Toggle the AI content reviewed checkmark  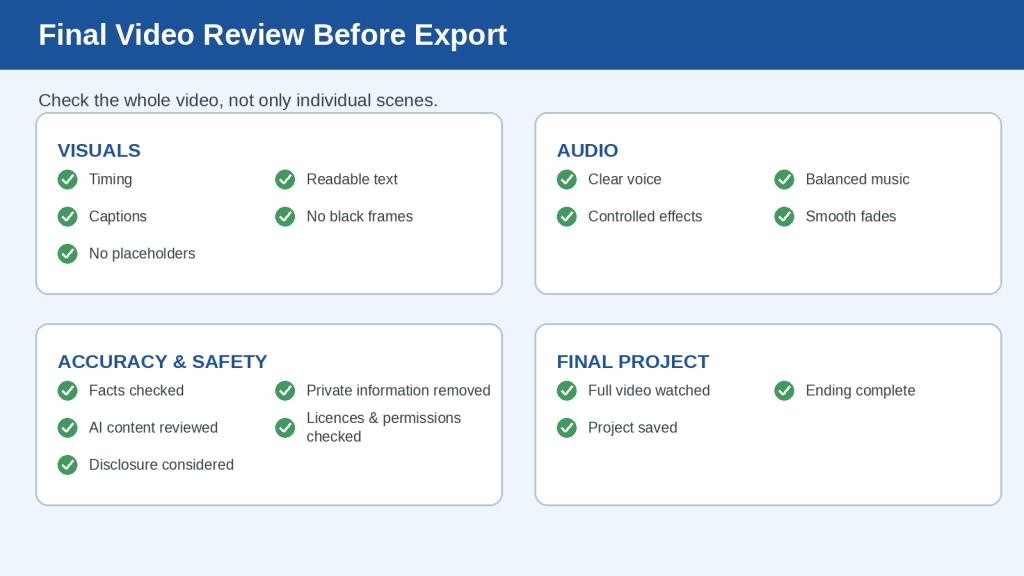[x=67, y=428]
